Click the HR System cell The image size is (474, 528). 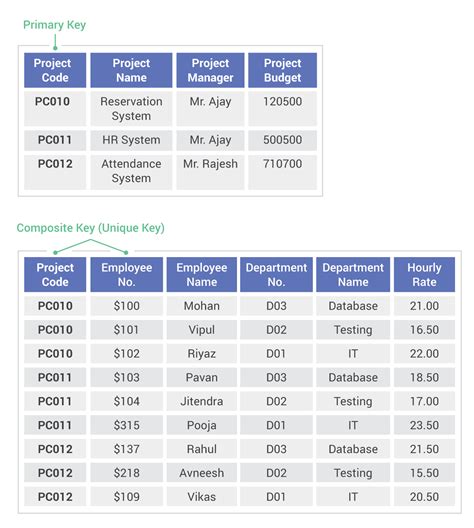[131, 140]
